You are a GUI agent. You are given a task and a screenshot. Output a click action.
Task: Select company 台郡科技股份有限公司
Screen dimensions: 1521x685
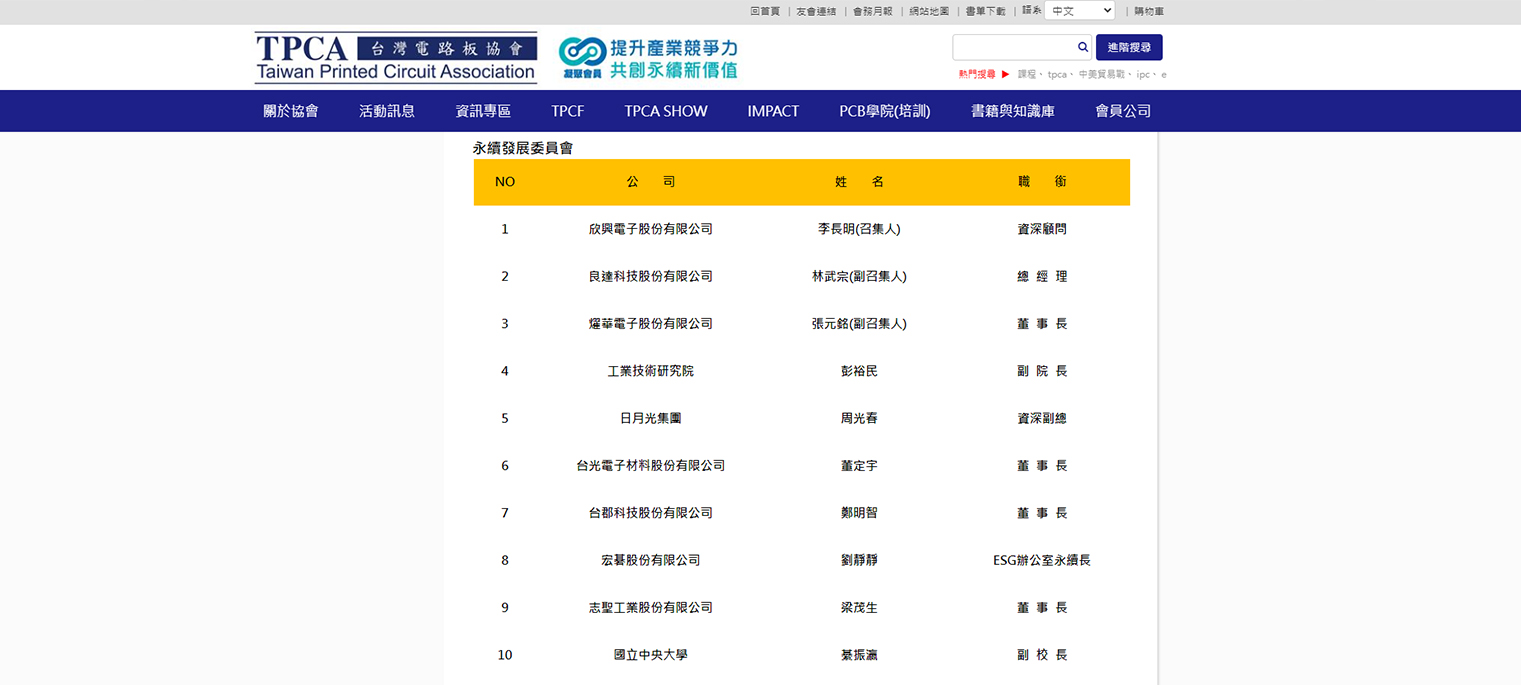pos(651,513)
